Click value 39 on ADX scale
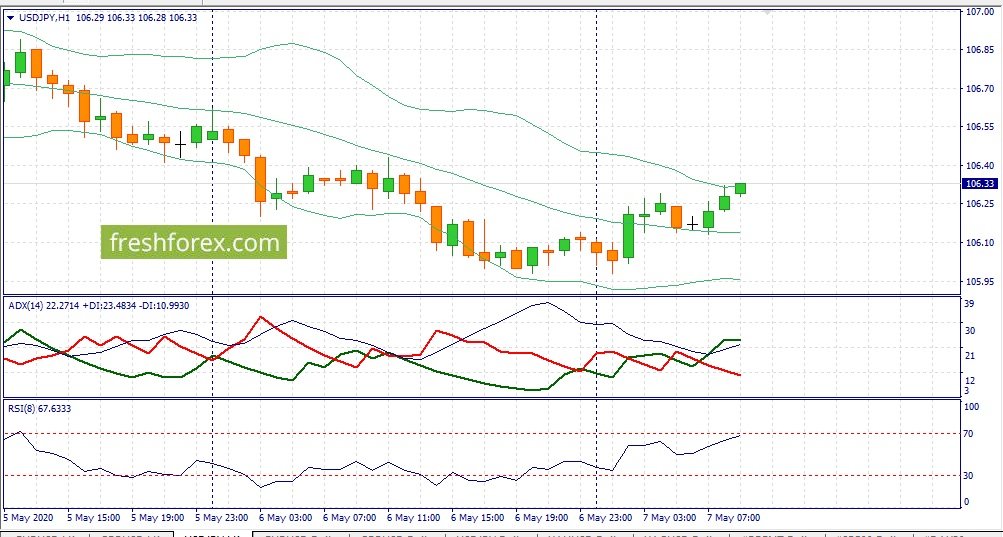The height and width of the screenshot is (537, 1003). 969,304
